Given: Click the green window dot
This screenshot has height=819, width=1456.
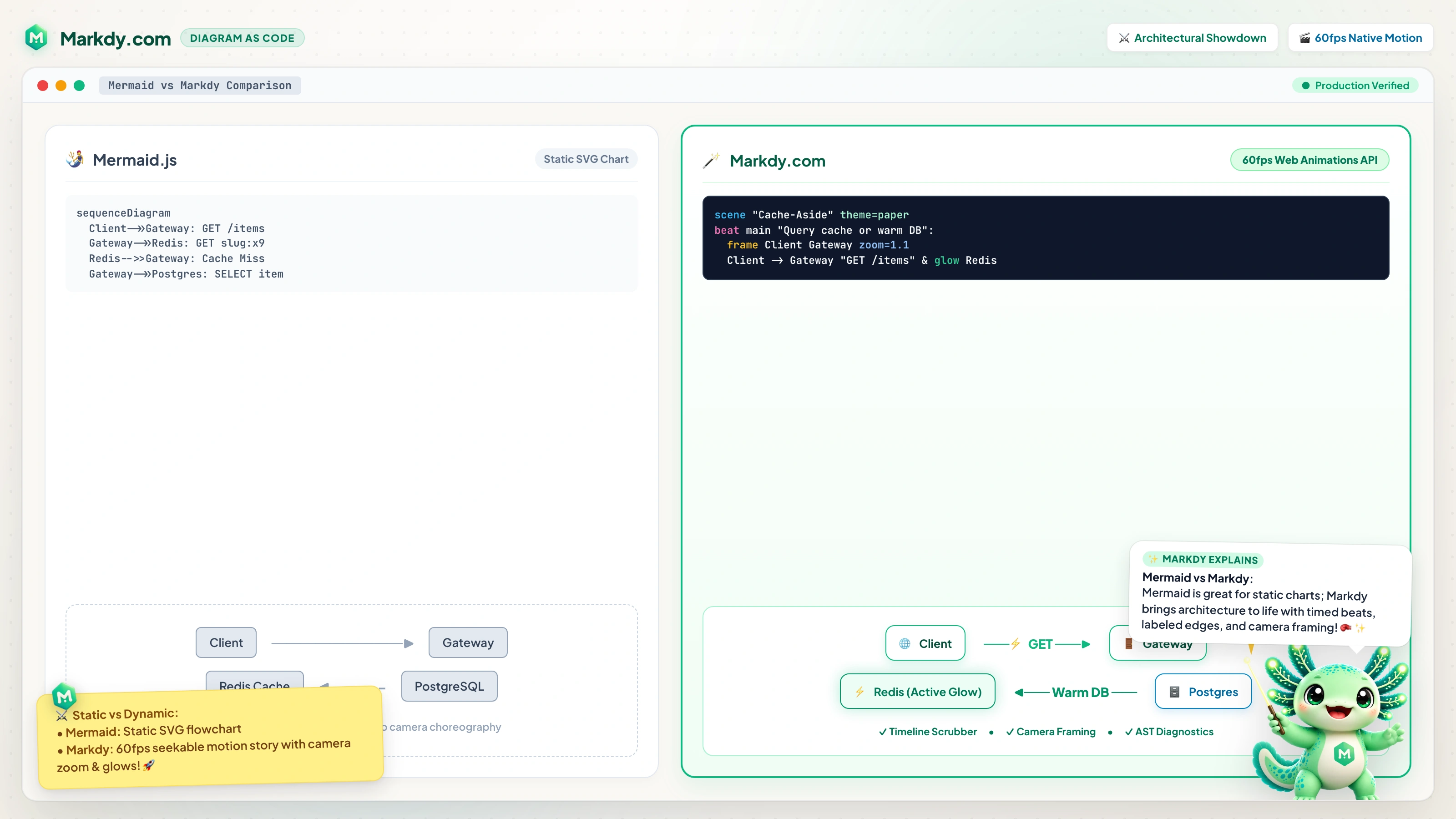Looking at the screenshot, I should click(x=79, y=86).
